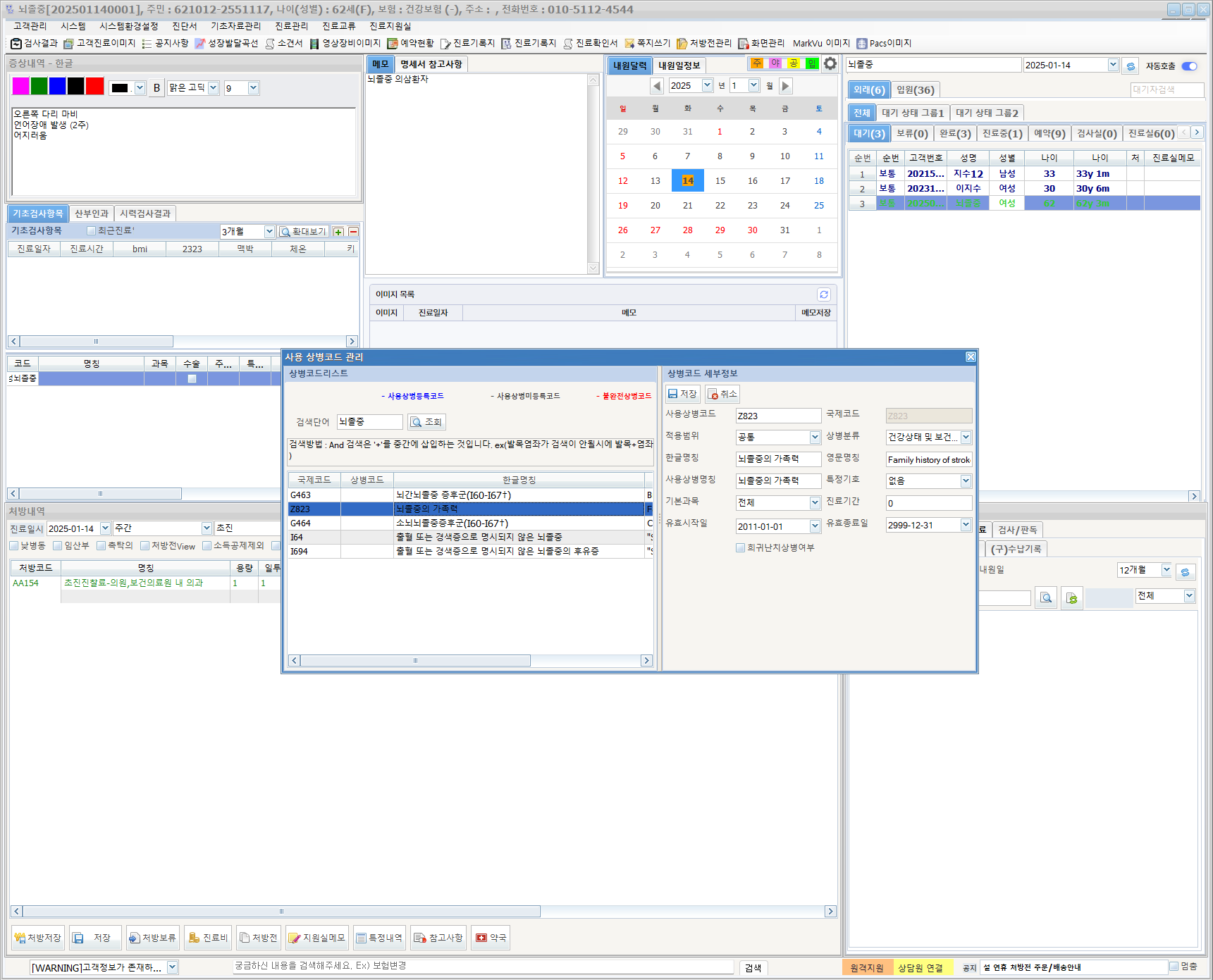Click the 약국 pharmacy button icon

(481, 938)
